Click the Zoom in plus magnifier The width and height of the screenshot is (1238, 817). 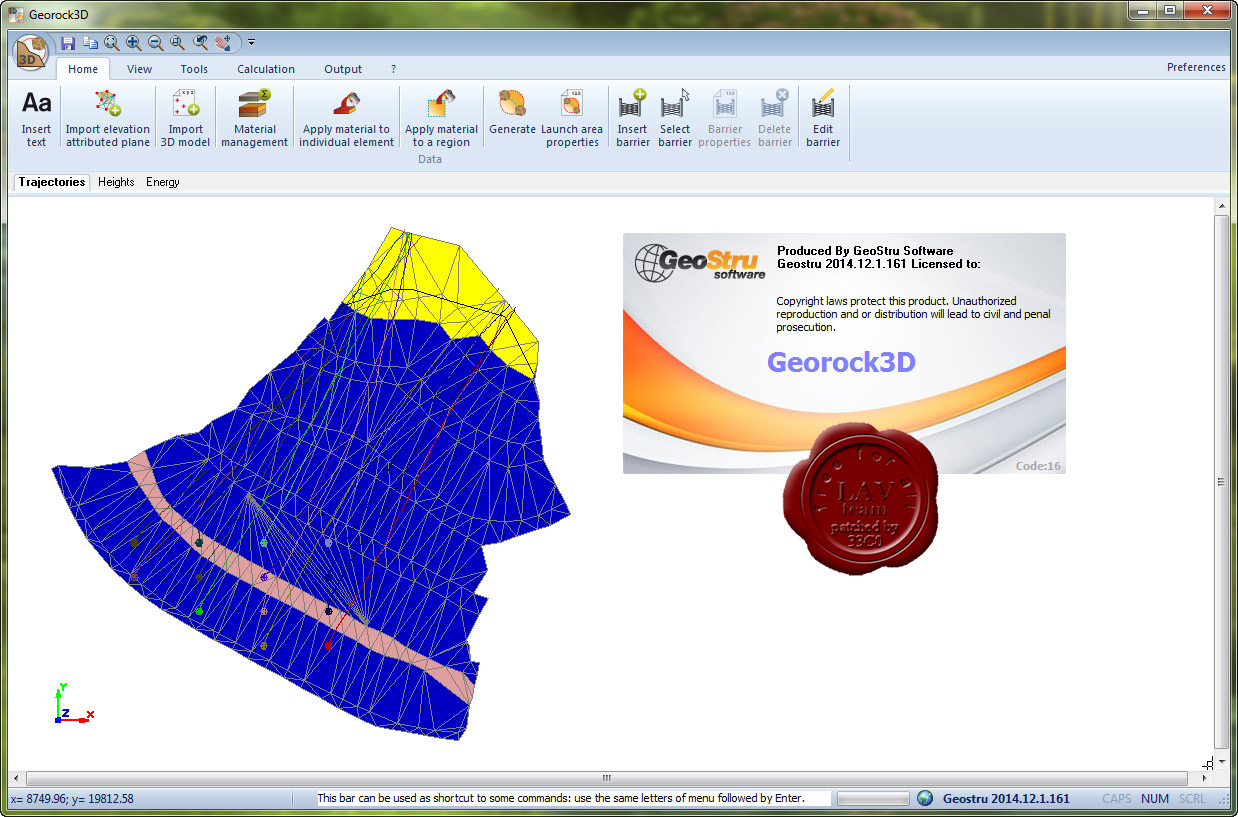[134, 42]
